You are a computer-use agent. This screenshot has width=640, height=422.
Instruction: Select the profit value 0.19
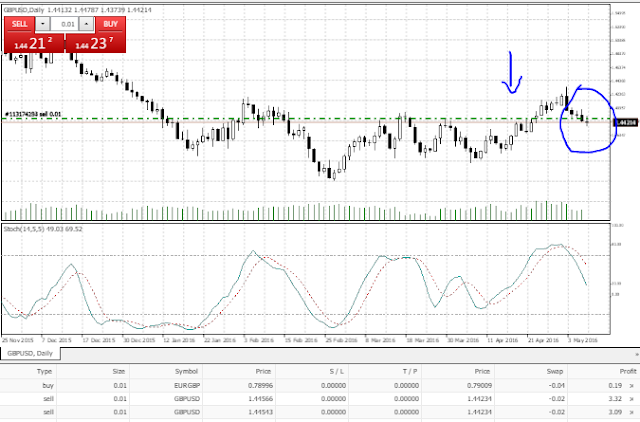pos(615,386)
